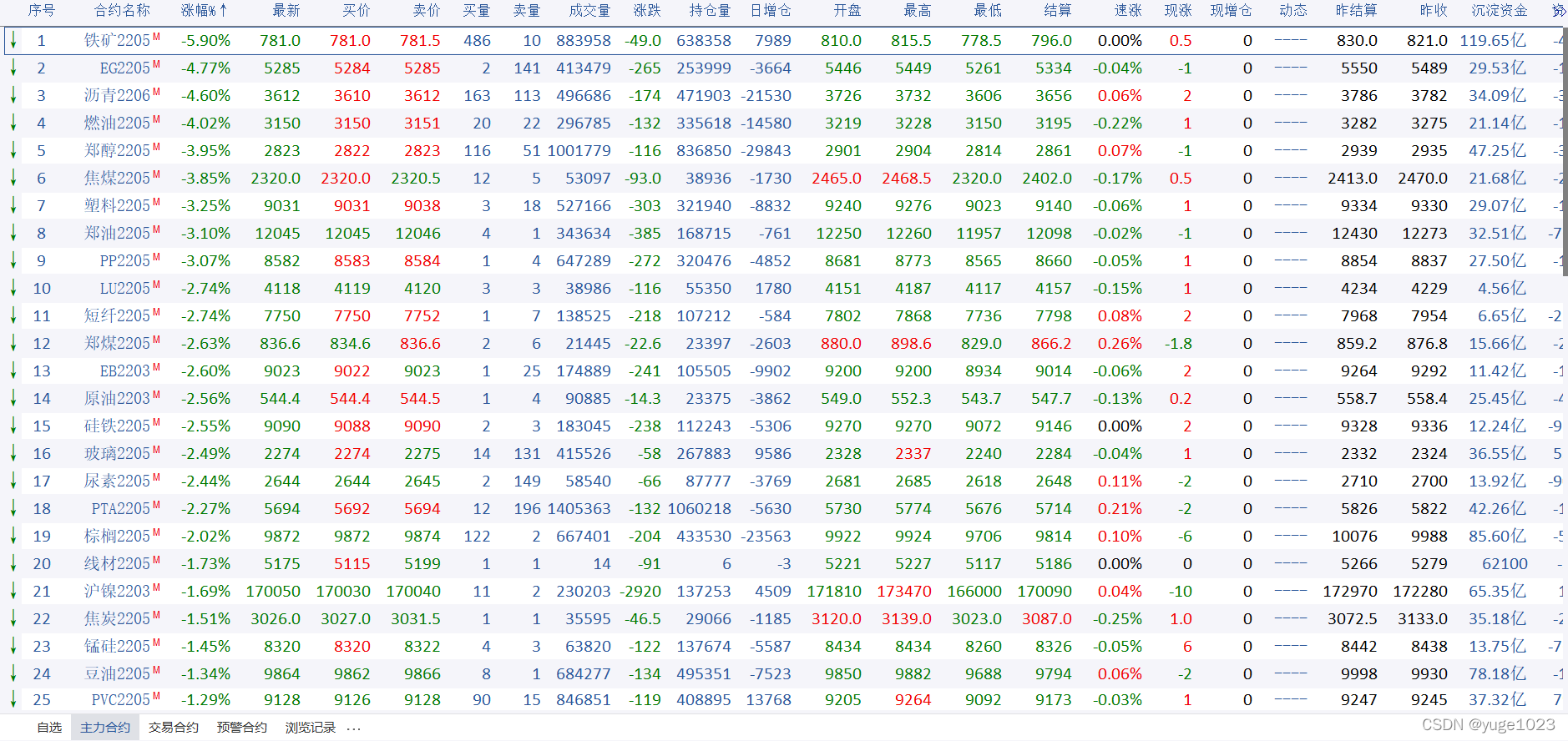Click the red M marker beside 玻璃2205
Viewport: 1568px width, 741px height.
[x=157, y=449]
